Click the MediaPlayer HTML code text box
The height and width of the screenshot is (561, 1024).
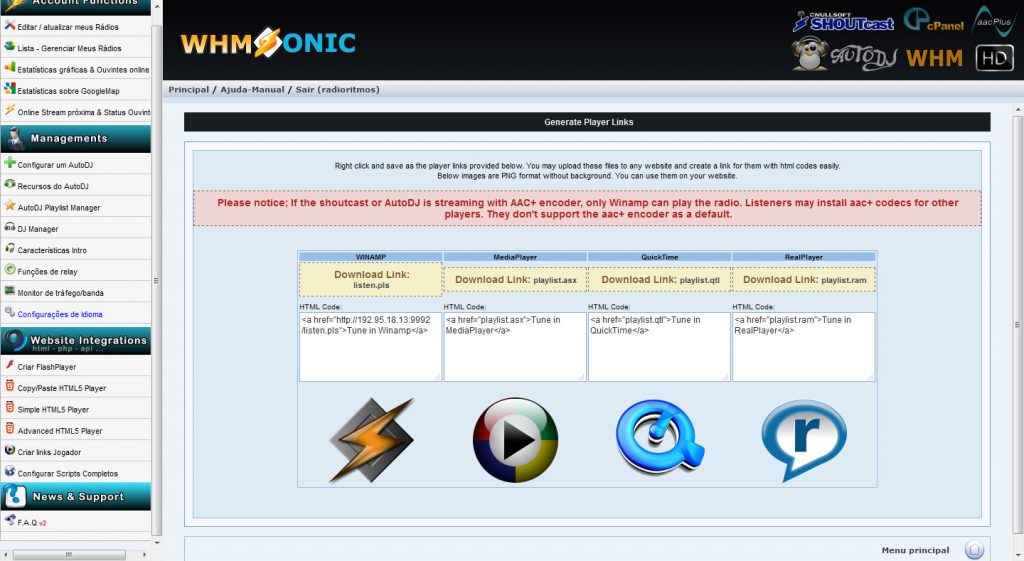[x=515, y=347]
